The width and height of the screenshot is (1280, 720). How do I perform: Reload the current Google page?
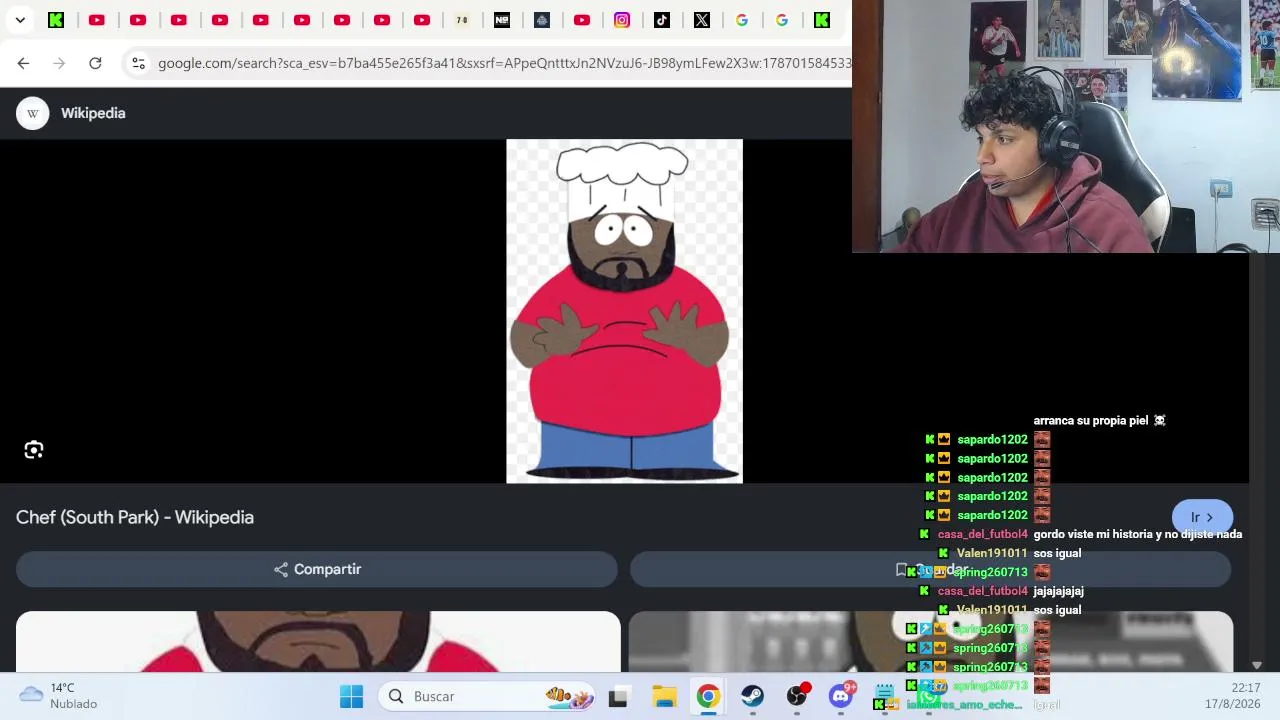coord(95,63)
